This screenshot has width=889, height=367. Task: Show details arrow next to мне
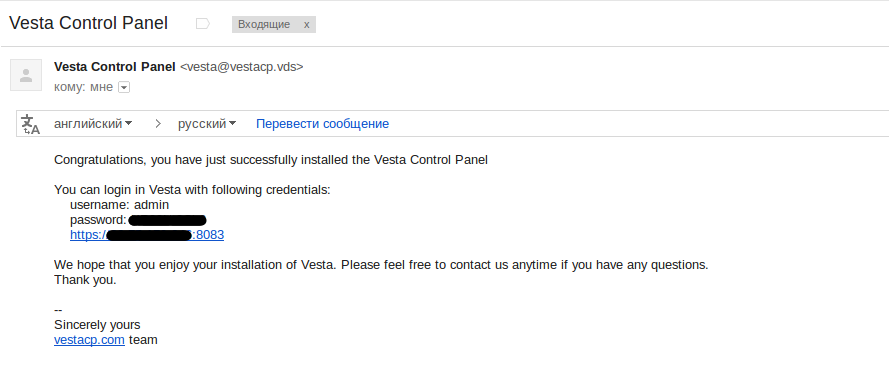click(124, 87)
